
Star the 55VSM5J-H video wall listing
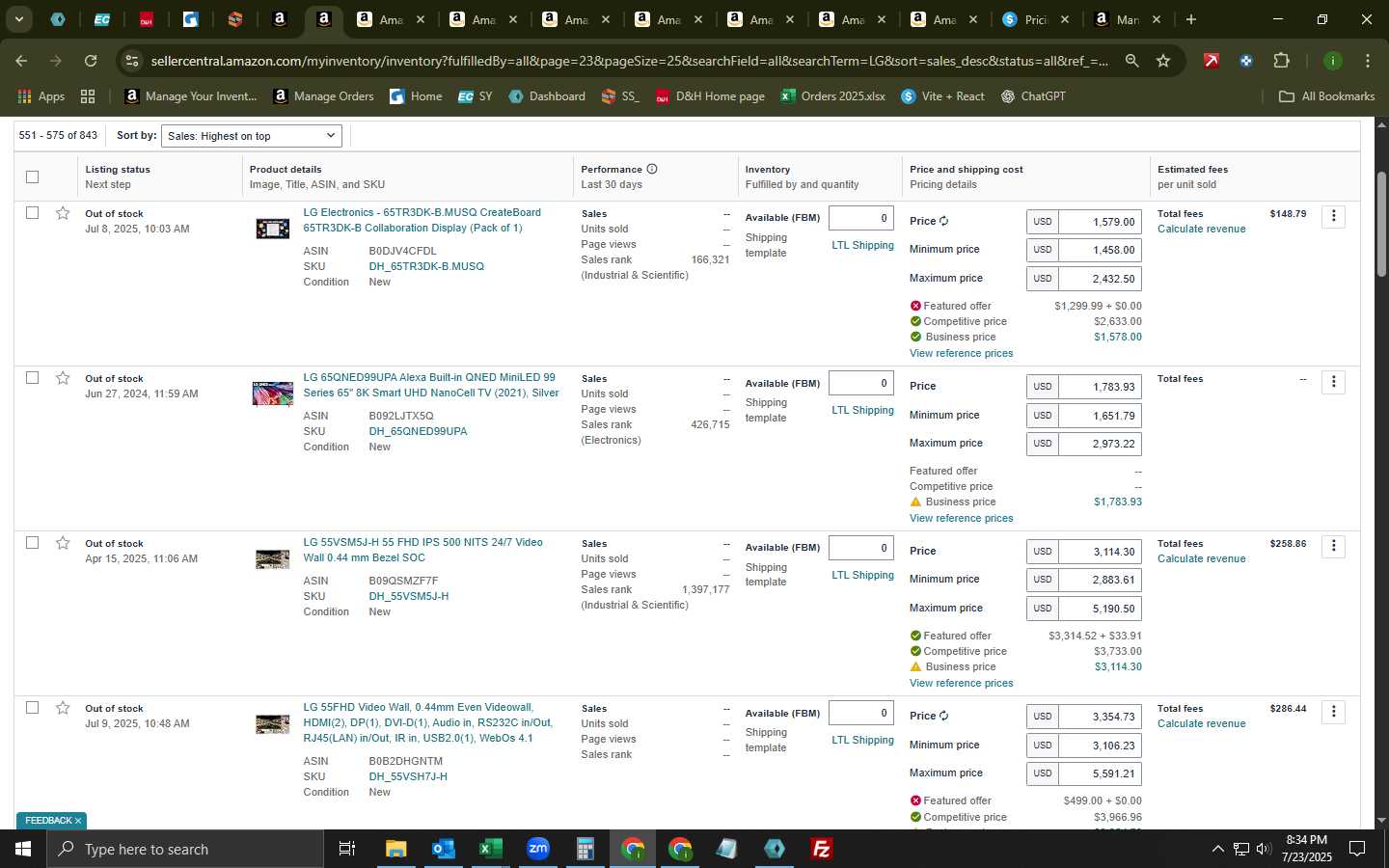click(x=63, y=542)
